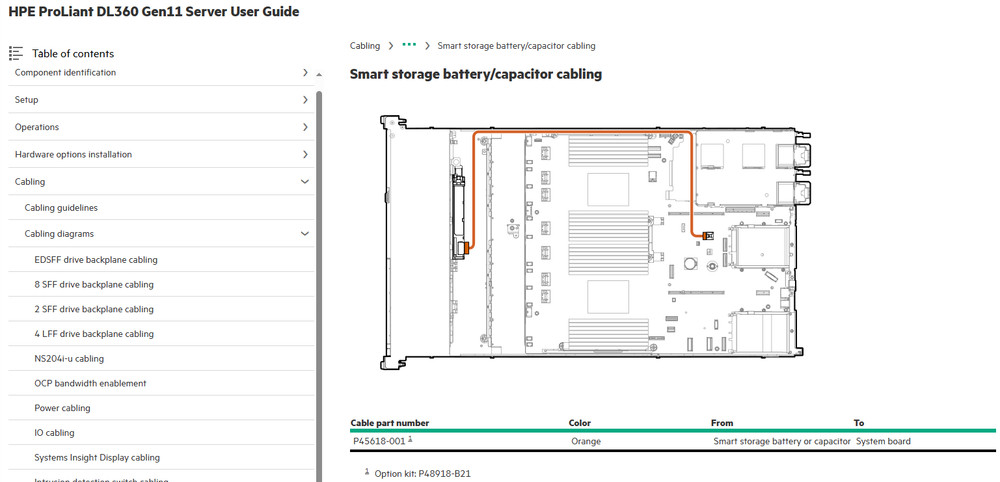Expand the Operations section chevron
Screen dimensions: 1000x482
305,128
